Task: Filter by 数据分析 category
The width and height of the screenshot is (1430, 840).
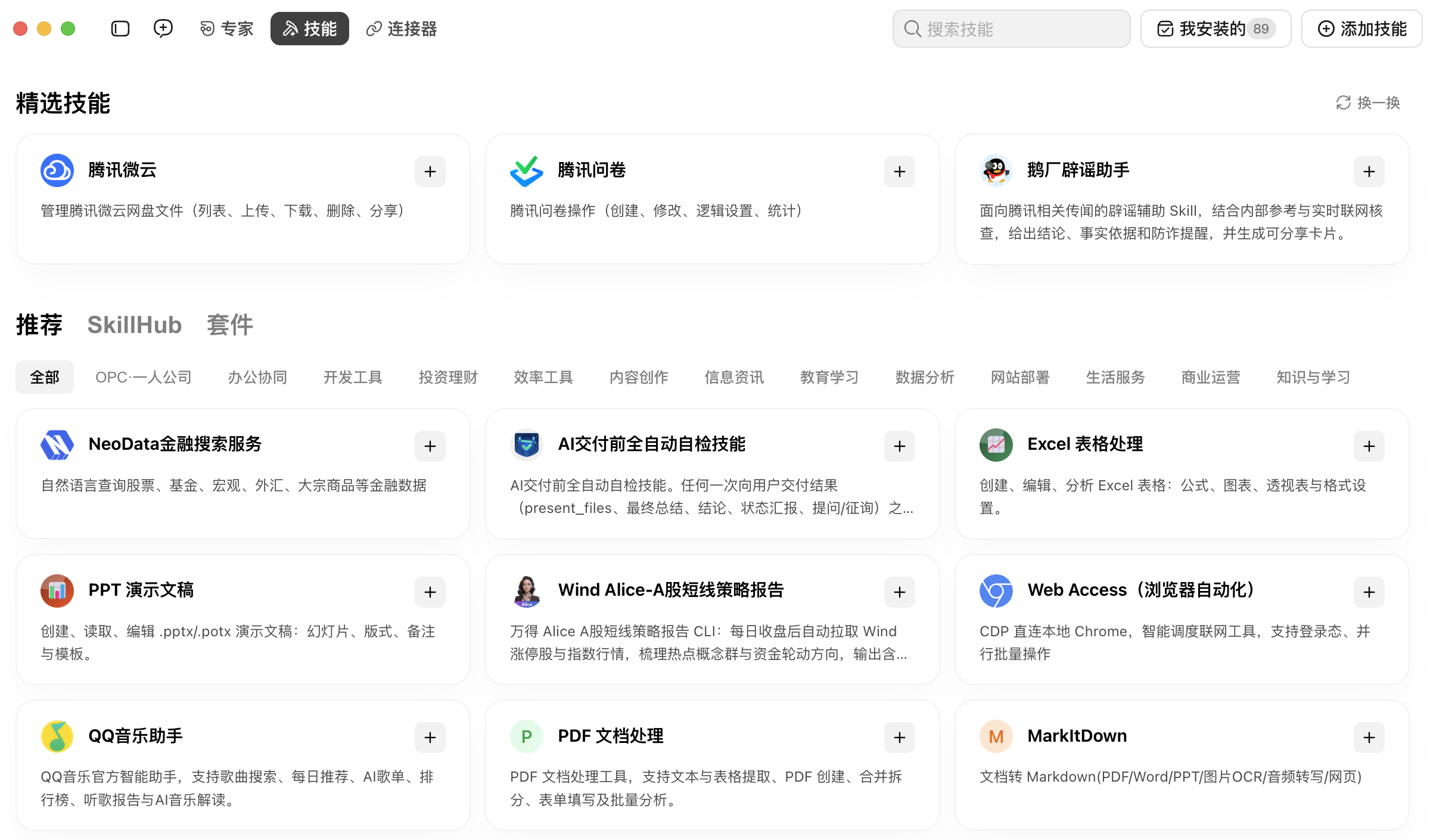Action: pyautogui.click(x=925, y=377)
